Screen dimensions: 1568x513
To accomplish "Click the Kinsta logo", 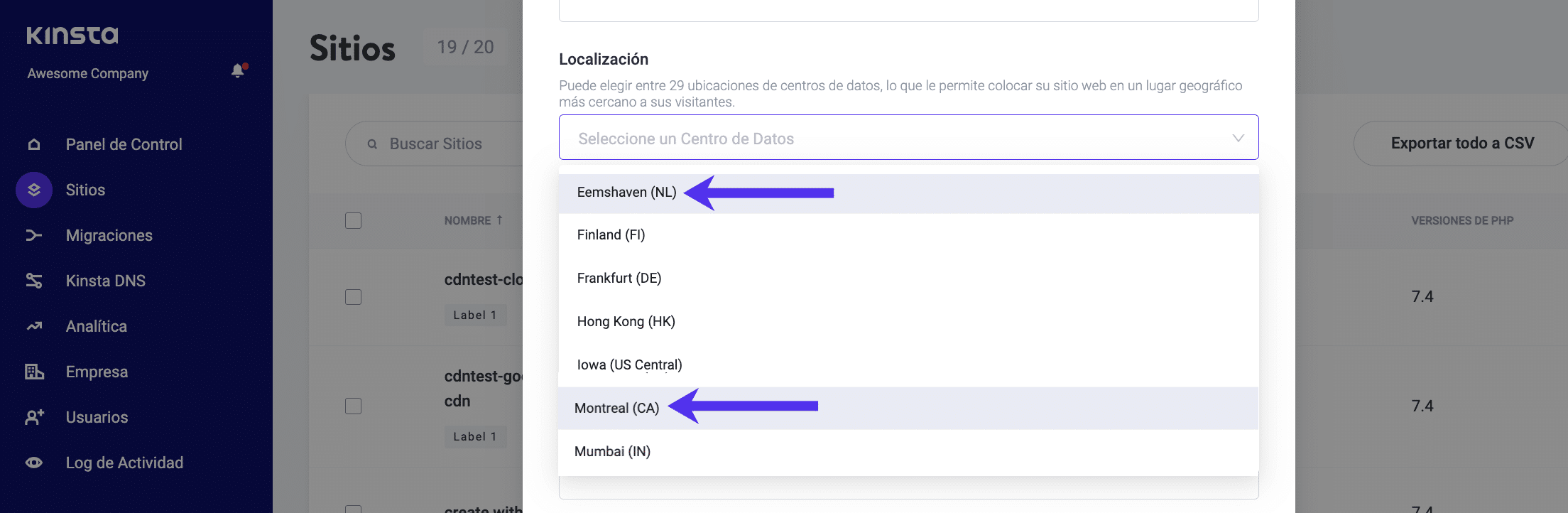I will (x=72, y=36).
